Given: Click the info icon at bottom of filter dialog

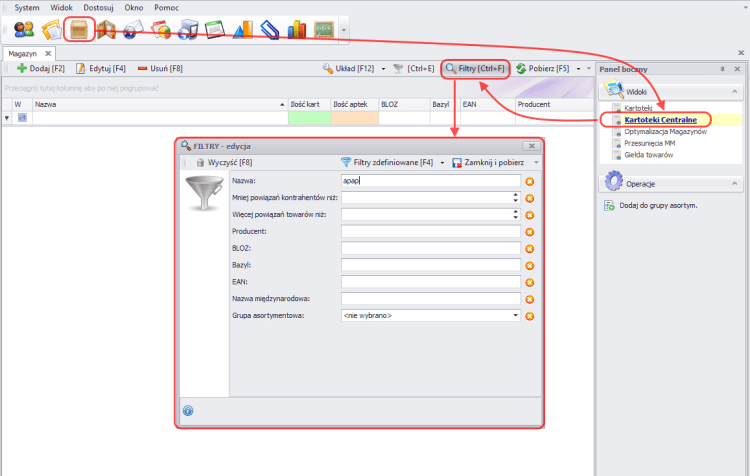Looking at the screenshot, I should [188, 410].
